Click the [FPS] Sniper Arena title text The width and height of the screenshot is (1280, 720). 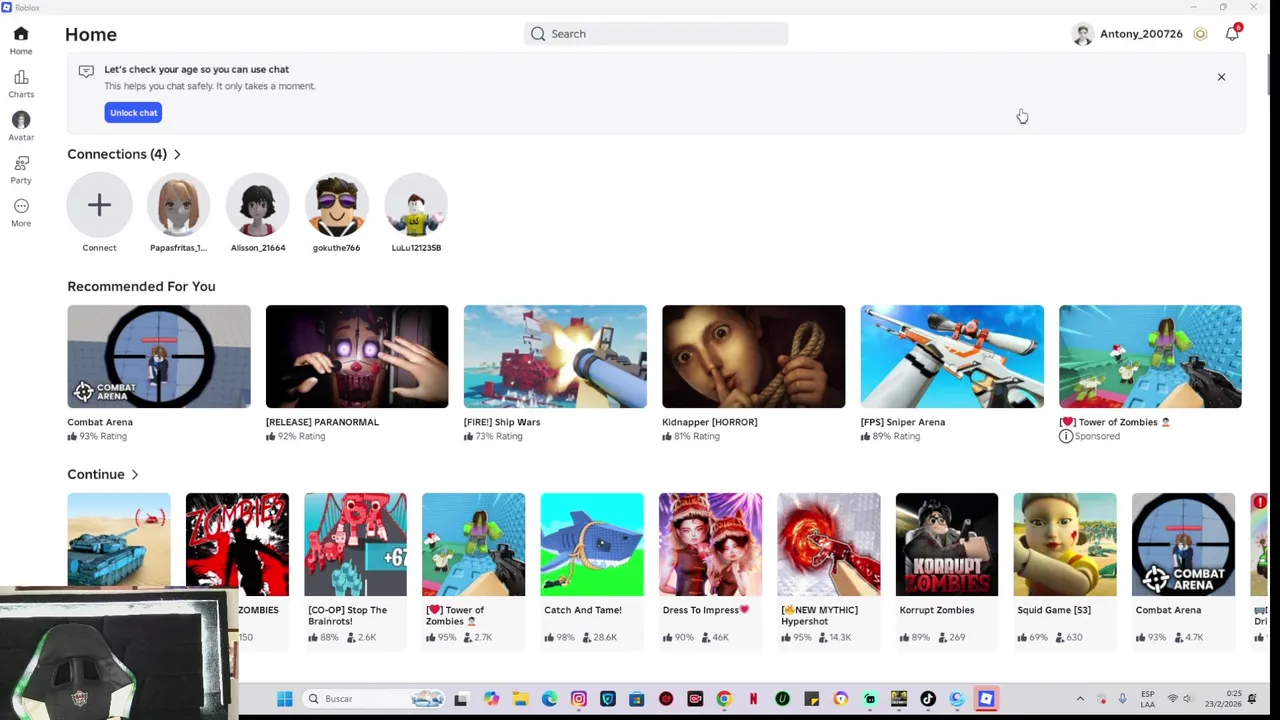click(902, 422)
